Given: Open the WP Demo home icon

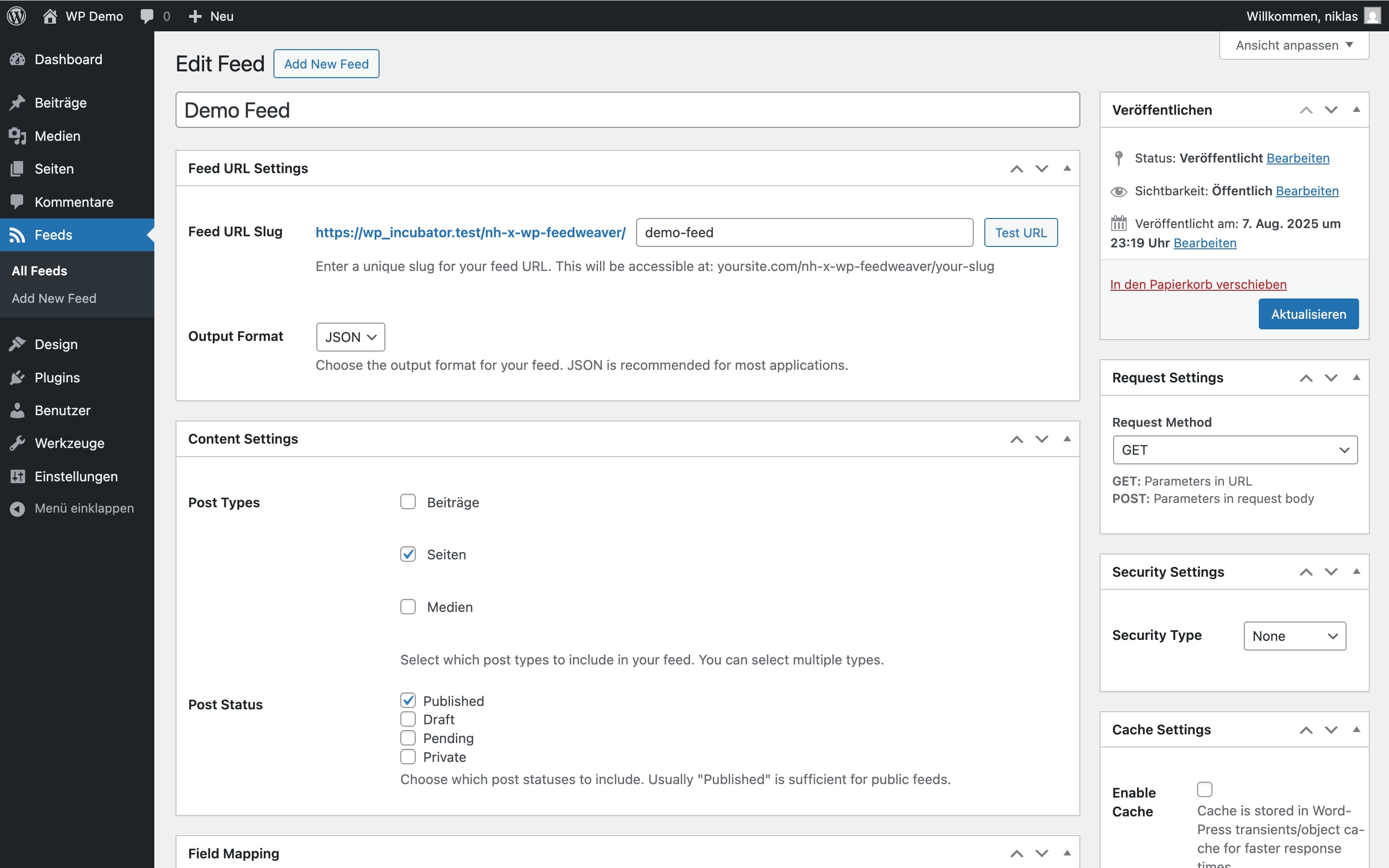Looking at the screenshot, I should (50, 15).
